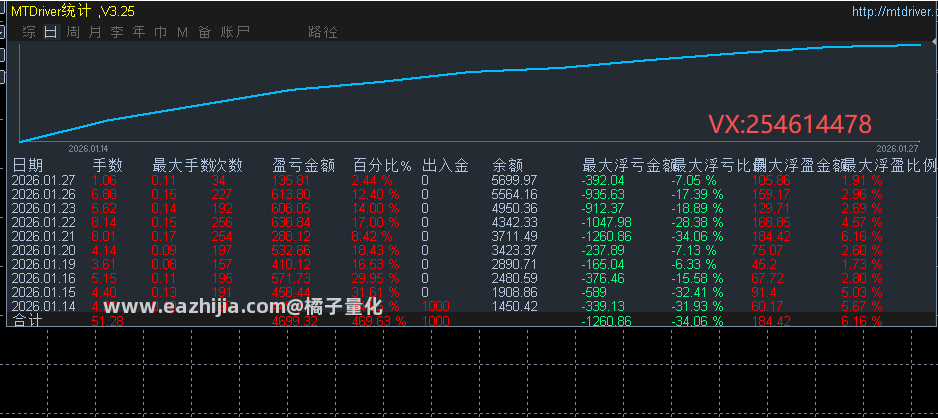Click floating profit value 168.85
The height and width of the screenshot is (418, 938).
[x=771, y=222]
